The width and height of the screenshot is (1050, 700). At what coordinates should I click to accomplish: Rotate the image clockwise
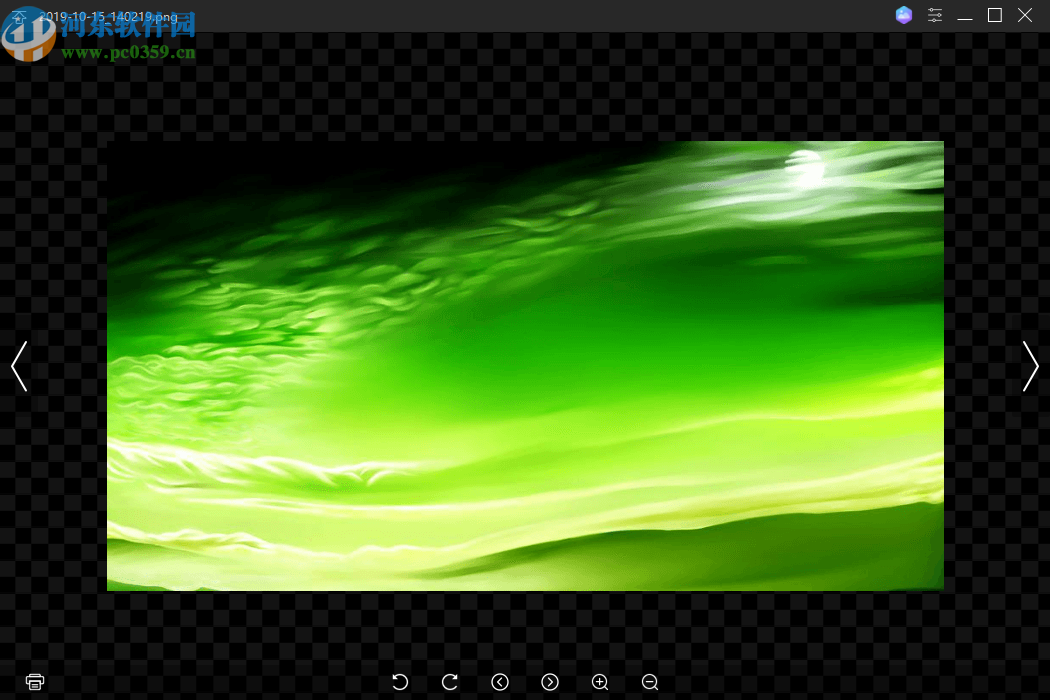(450, 682)
